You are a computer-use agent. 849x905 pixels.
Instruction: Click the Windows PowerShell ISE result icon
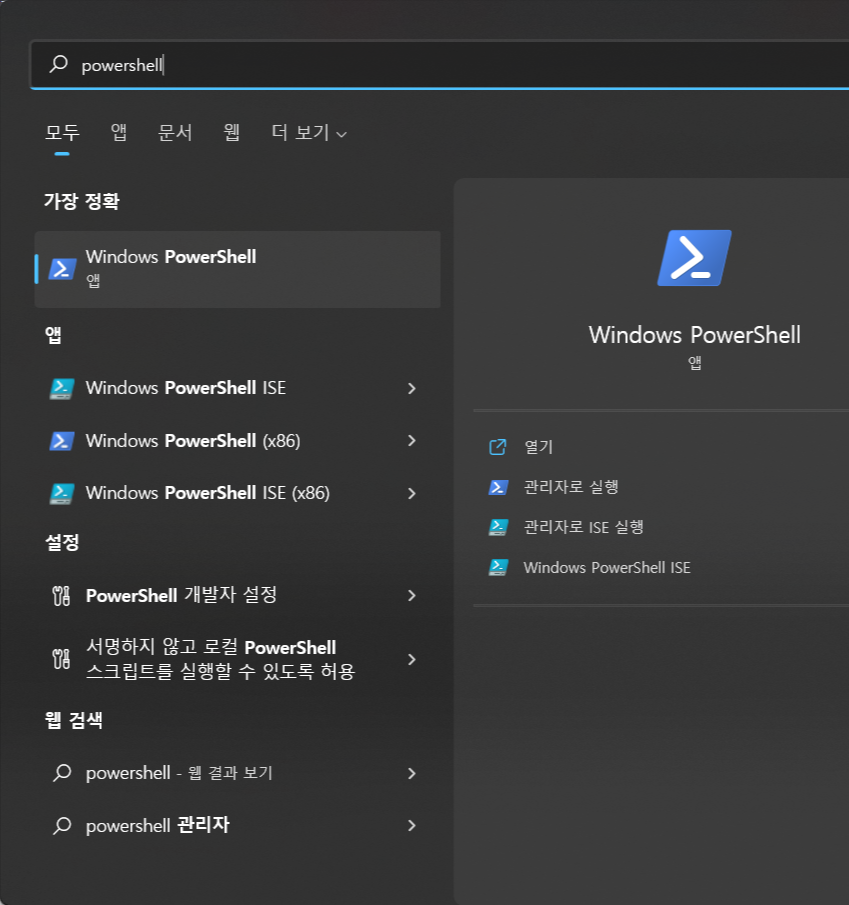[62, 389]
